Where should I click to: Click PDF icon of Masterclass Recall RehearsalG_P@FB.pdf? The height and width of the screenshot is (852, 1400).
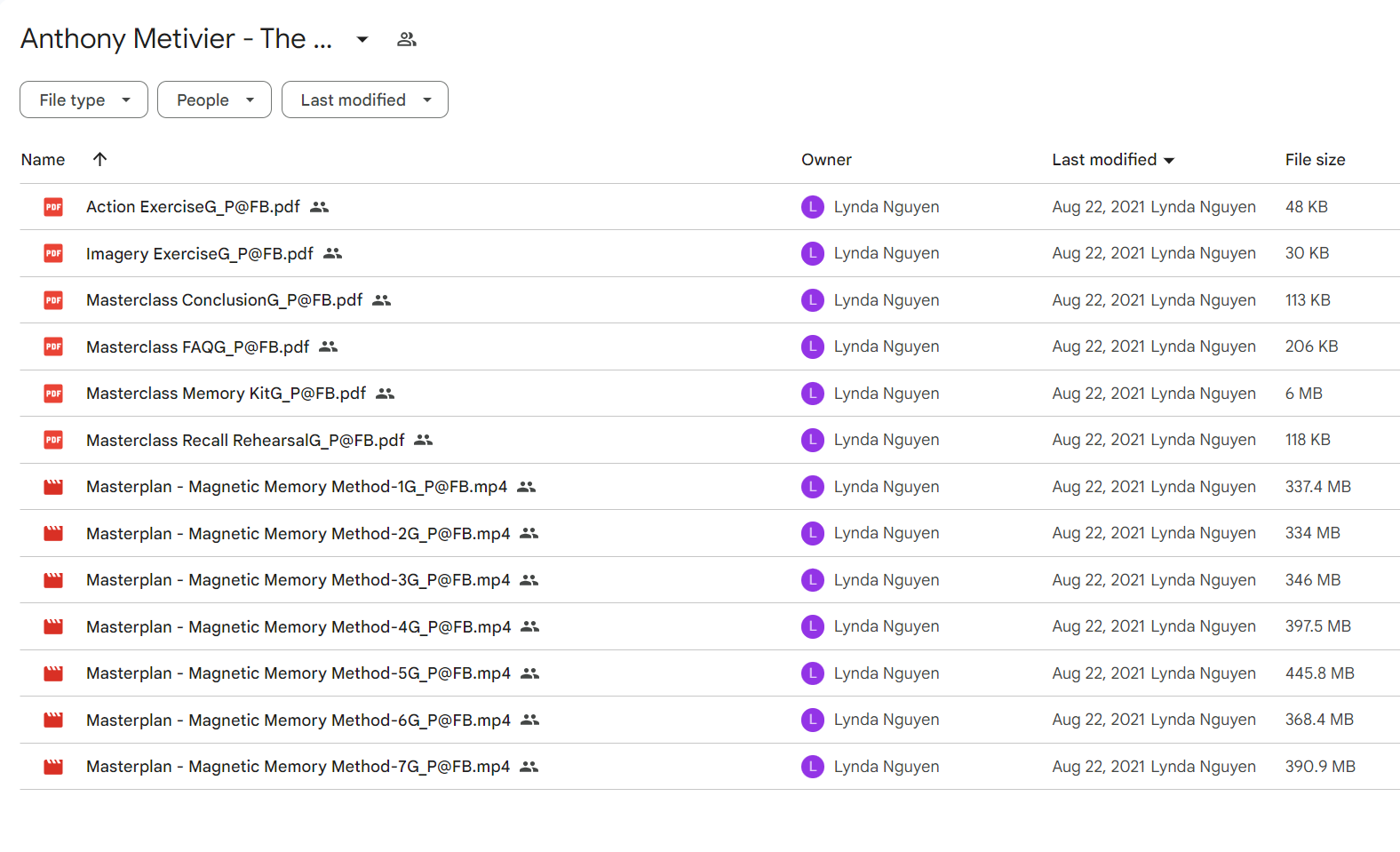tap(53, 440)
